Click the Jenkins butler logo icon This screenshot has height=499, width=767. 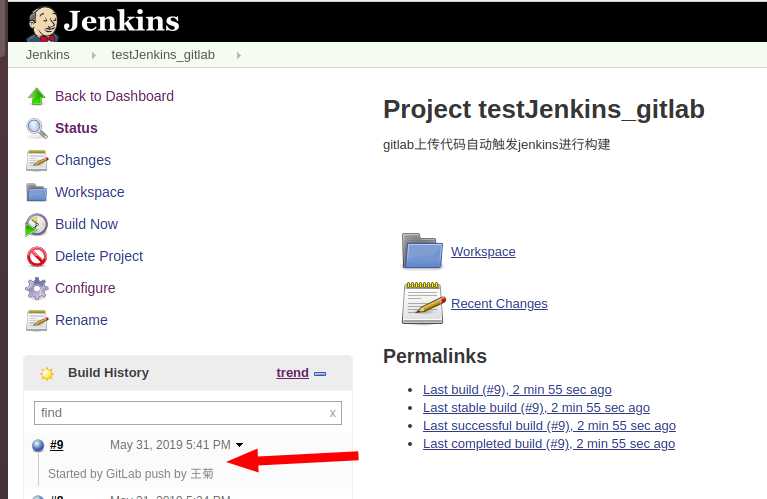click(43, 23)
